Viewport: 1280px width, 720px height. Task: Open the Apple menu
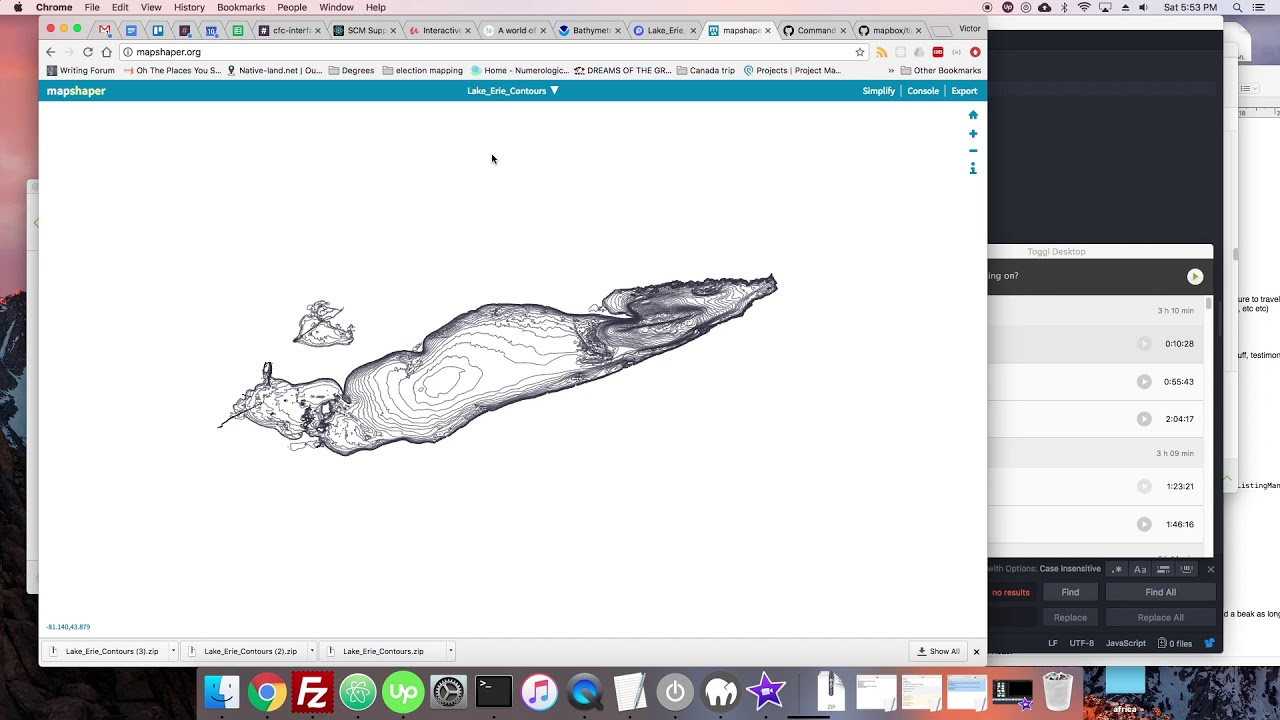[x=18, y=8]
